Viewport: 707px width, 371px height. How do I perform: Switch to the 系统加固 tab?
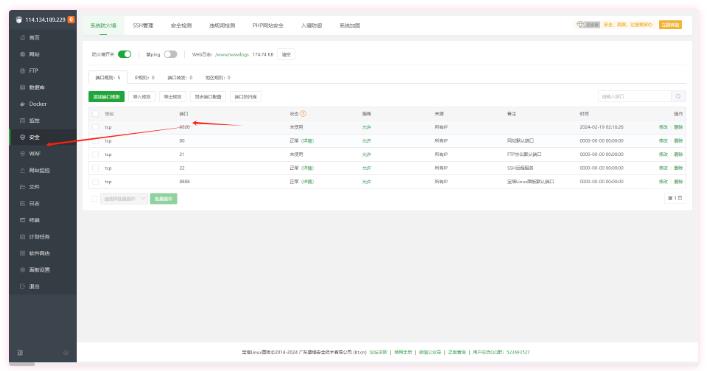pyautogui.click(x=350, y=26)
